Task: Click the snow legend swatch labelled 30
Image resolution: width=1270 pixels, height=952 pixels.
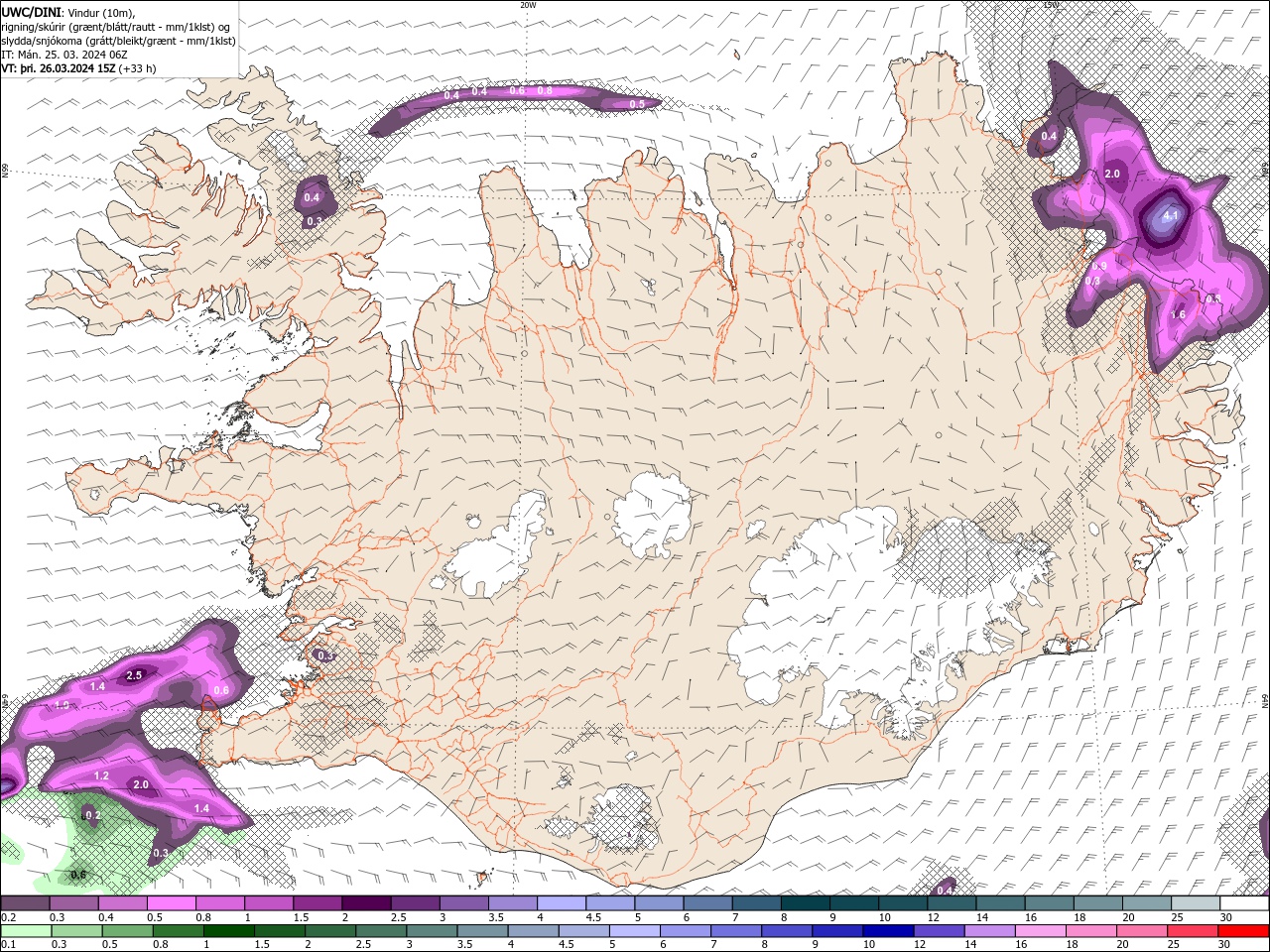Action: [x=1243, y=903]
